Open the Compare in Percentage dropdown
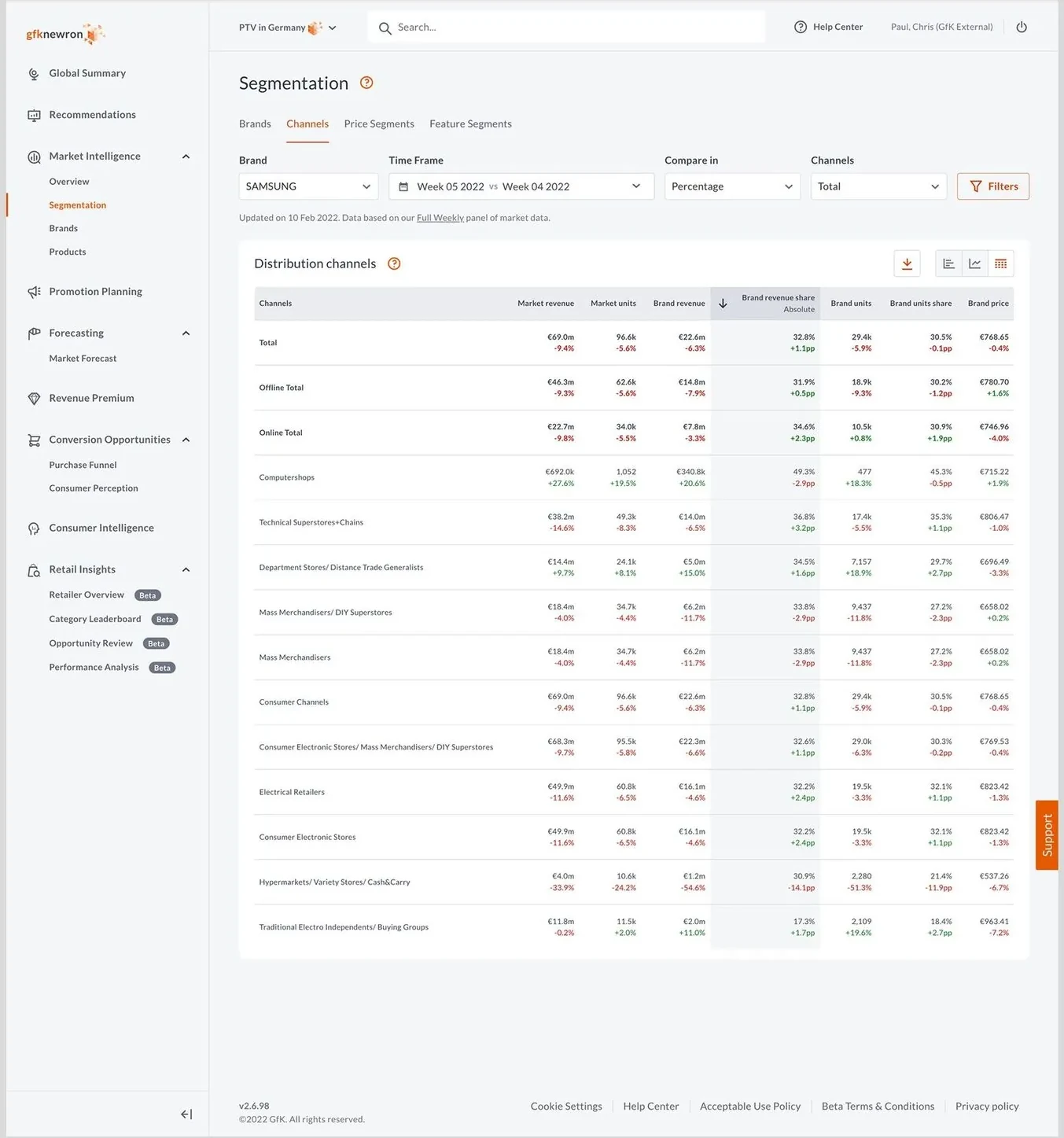Screen dimensions: 1064x1138 point(732,186)
